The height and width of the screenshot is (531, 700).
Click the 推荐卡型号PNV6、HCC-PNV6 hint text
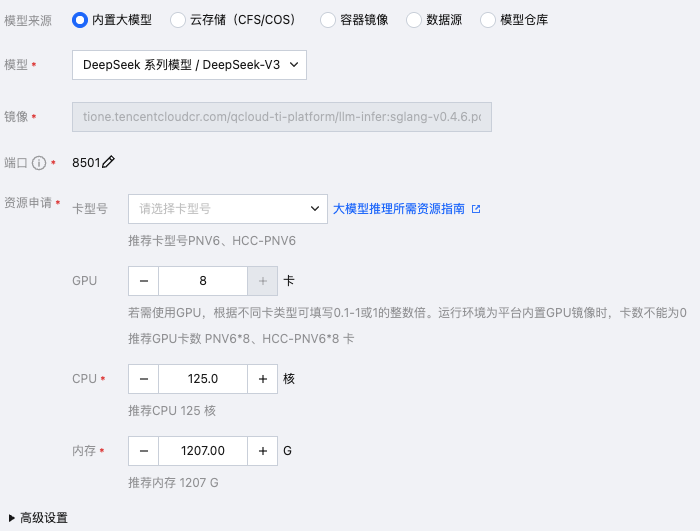(212, 241)
